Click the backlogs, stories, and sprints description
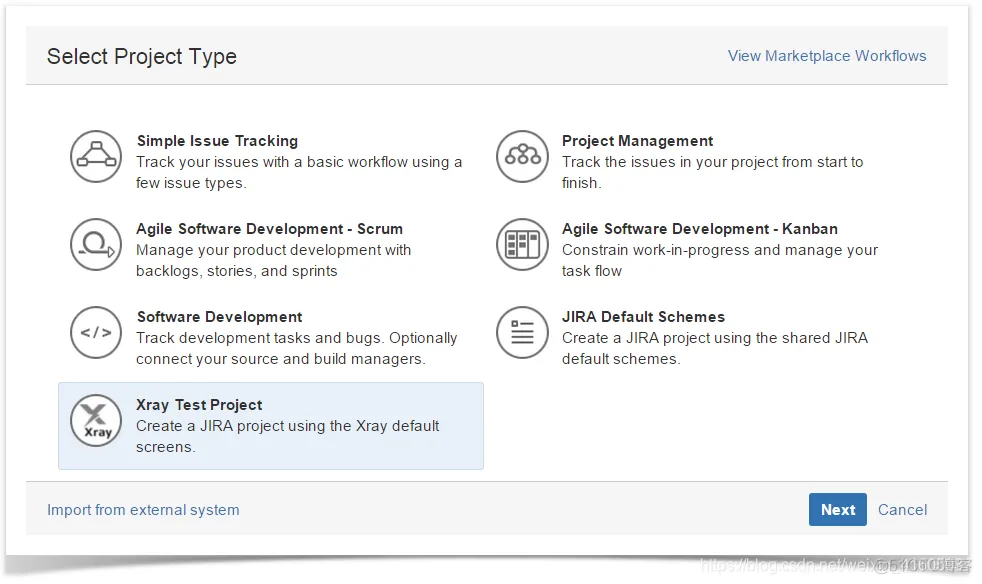 (274, 260)
